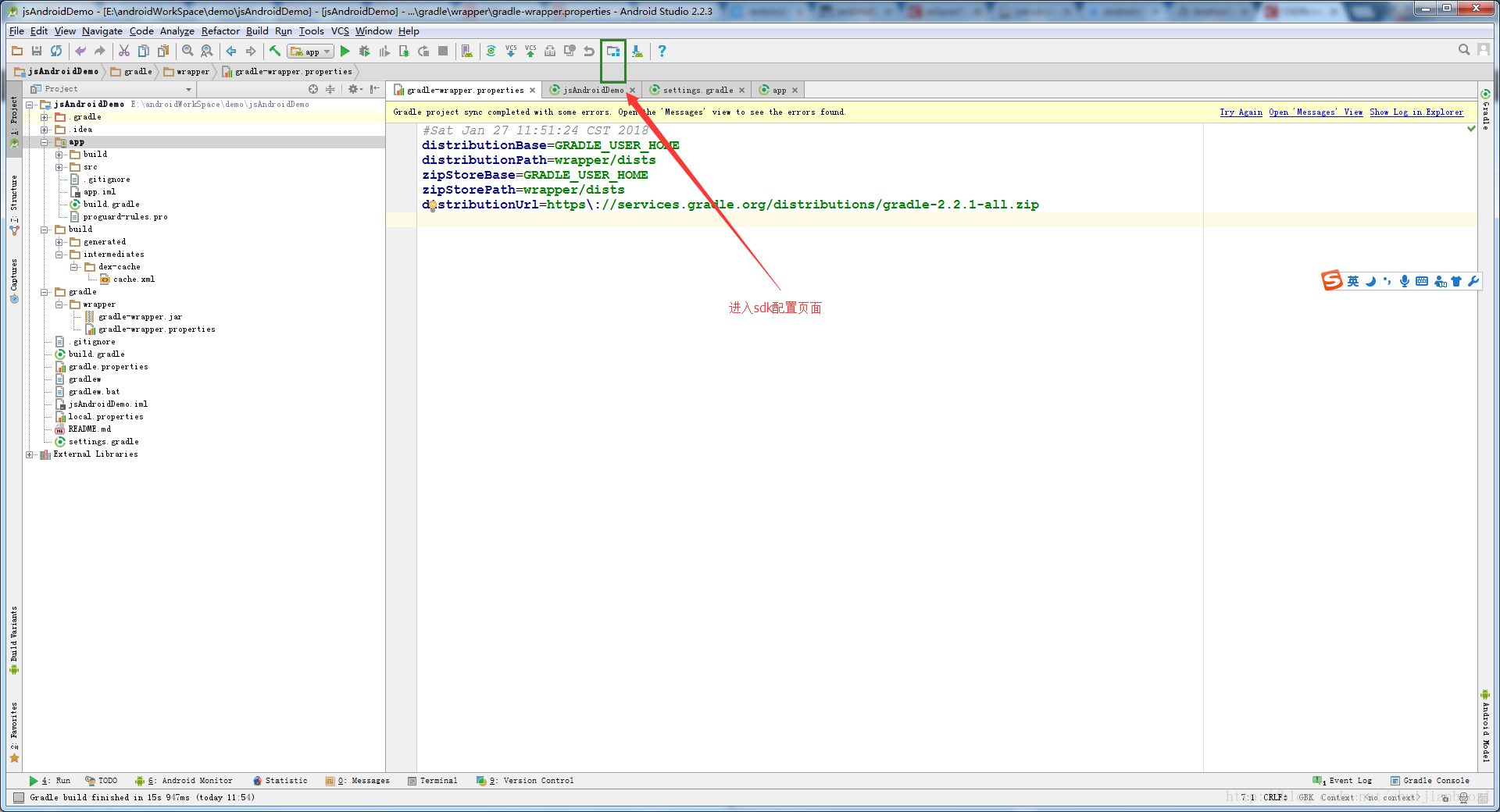
Task: Open the VCS menu
Action: point(340,31)
